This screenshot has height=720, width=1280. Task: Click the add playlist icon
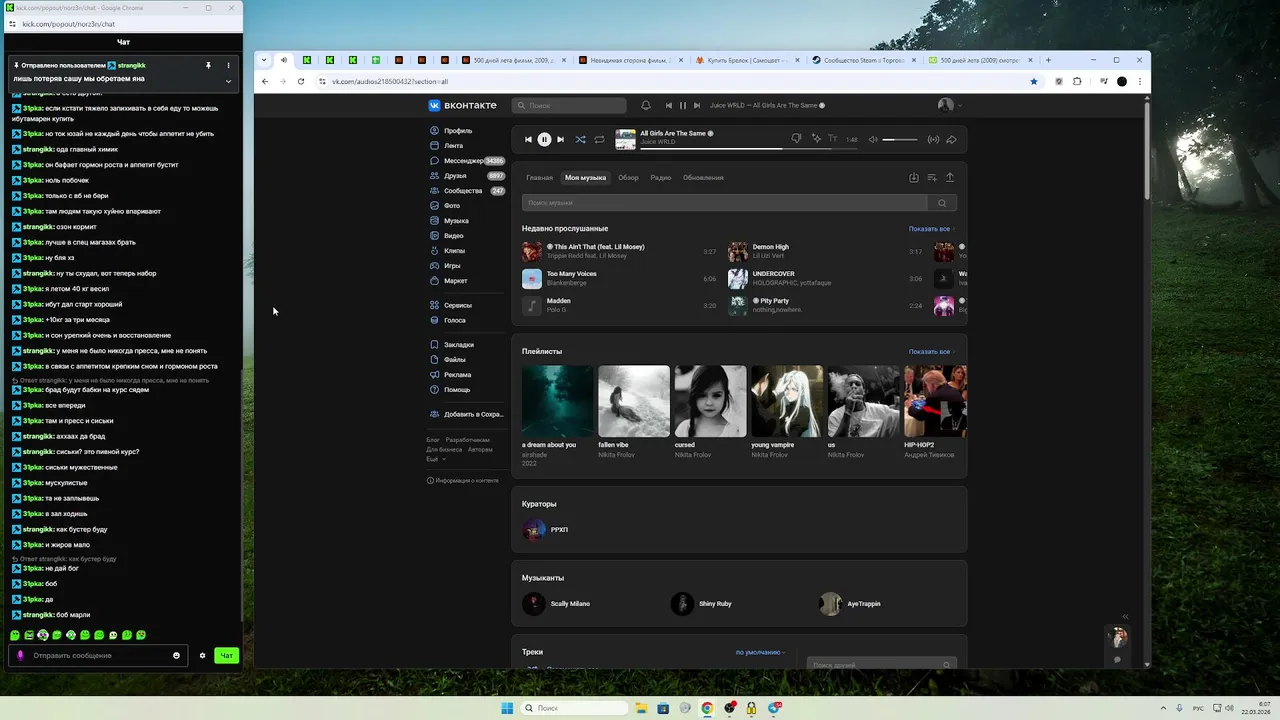(x=932, y=178)
